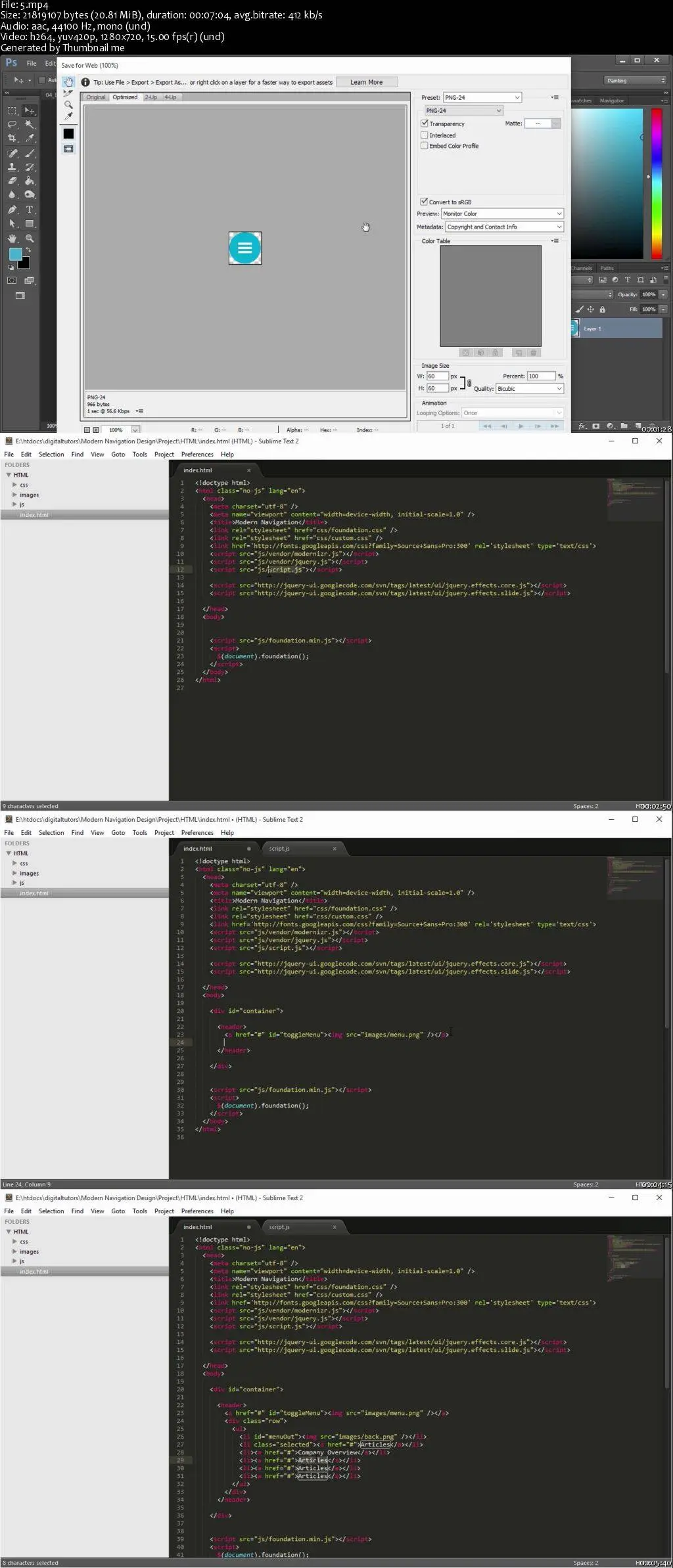673x1568 pixels.
Task: Click the Opacity 100% field in Layers panel
Action: [650, 294]
